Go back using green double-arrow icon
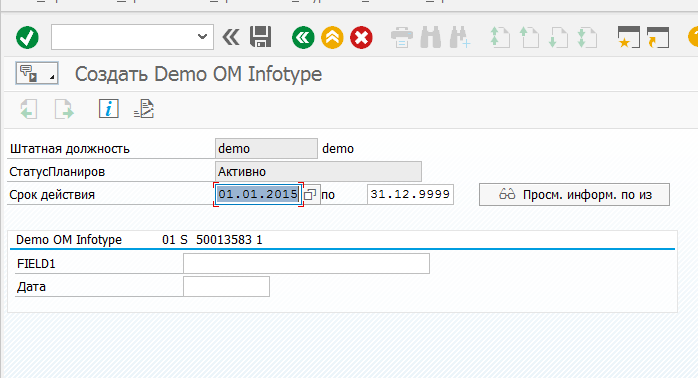The image size is (698, 378). click(303, 37)
